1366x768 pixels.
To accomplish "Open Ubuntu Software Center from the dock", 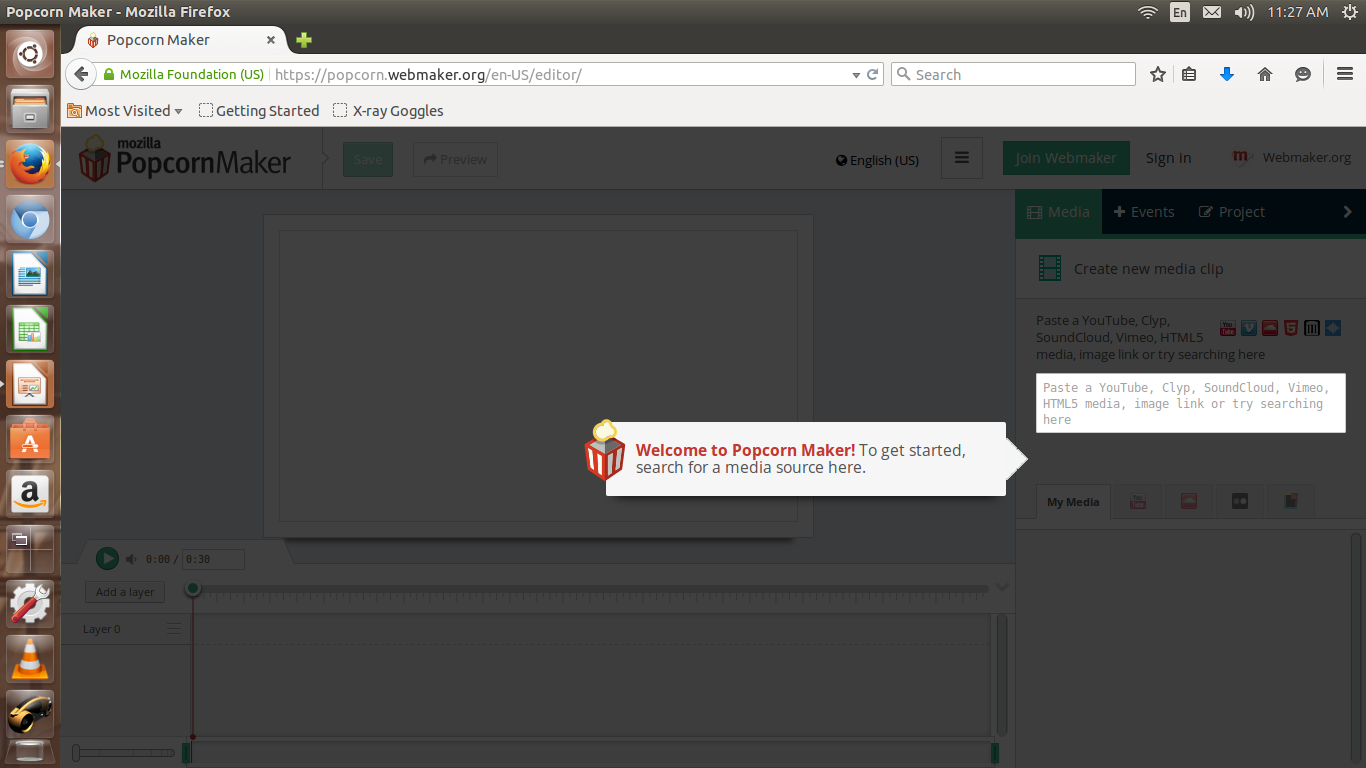I will 30,439.
